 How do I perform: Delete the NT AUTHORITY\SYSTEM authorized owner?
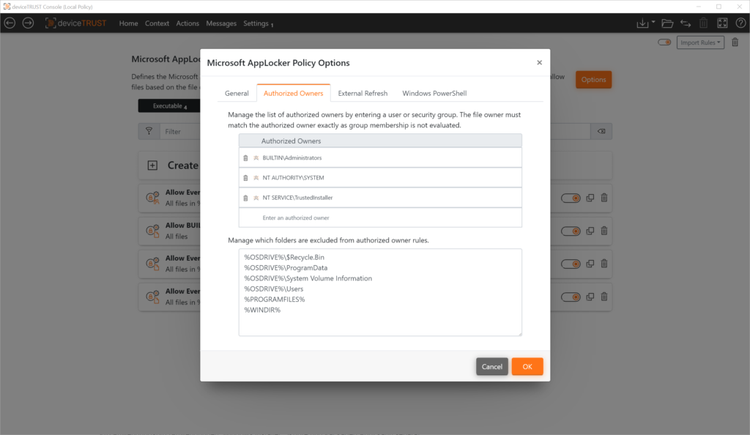[x=246, y=178]
